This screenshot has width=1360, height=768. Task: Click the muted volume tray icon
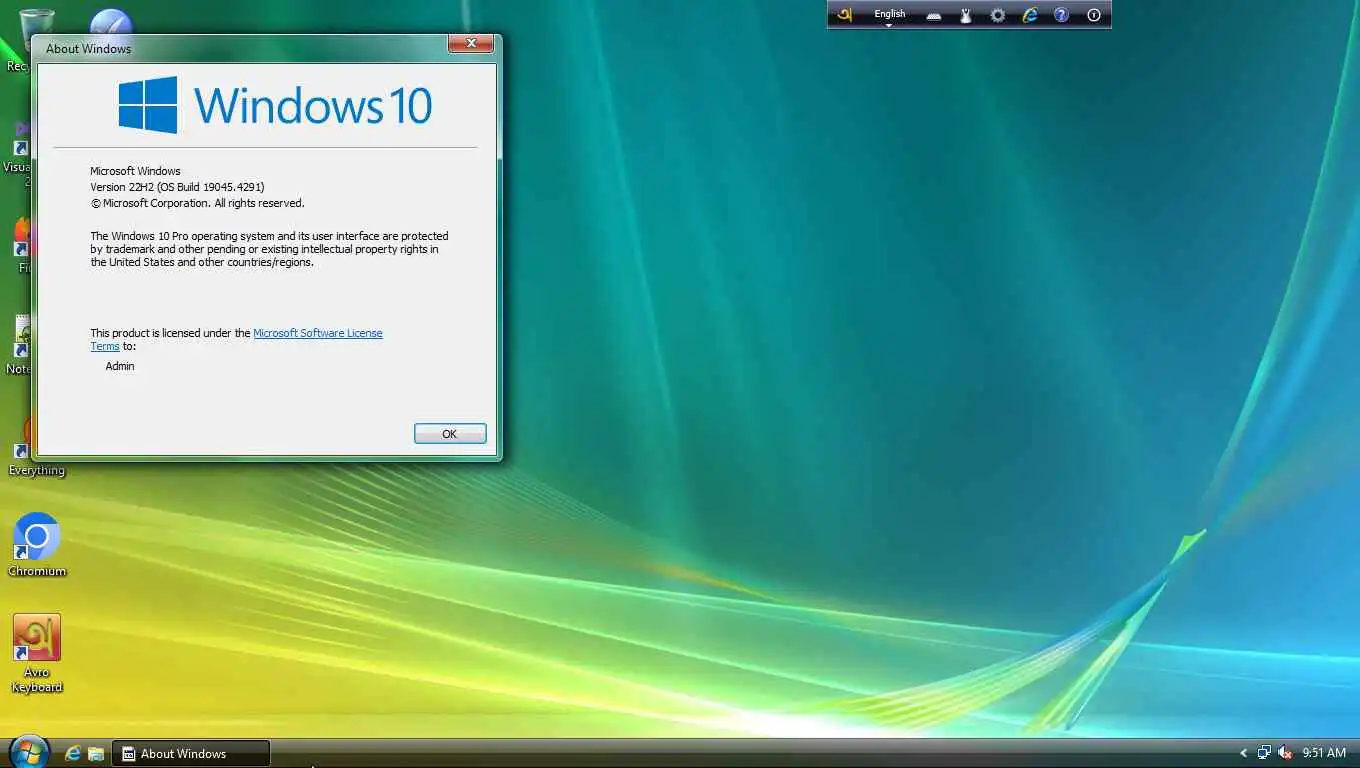[x=1285, y=753]
